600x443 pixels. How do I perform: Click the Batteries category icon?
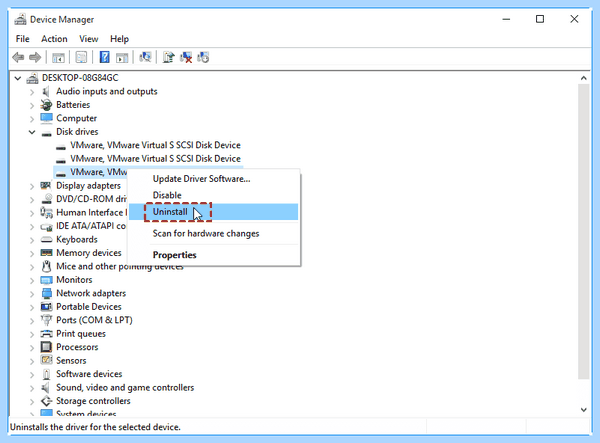[x=46, y=105]
